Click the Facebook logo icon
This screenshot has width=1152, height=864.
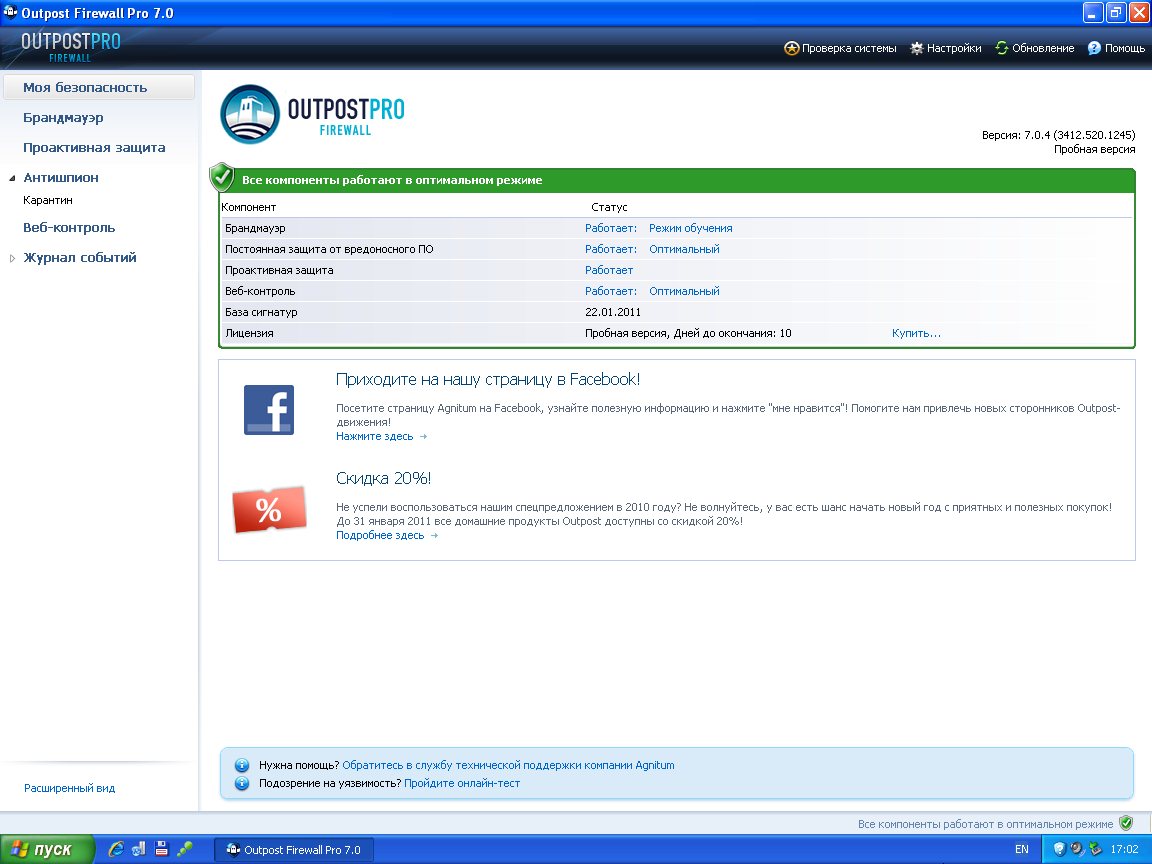(269, 410)
